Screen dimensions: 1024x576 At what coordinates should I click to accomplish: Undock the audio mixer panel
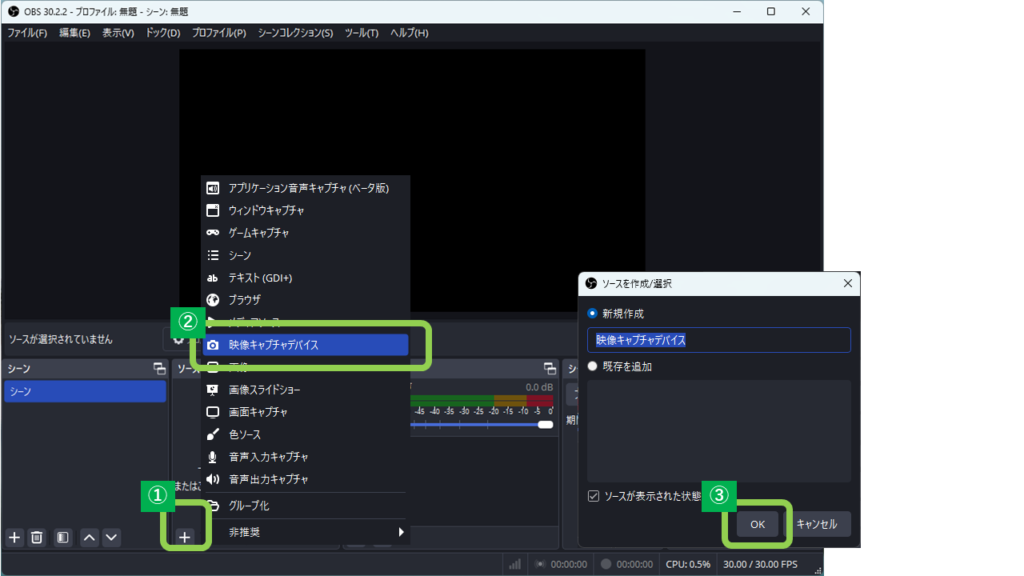(550, 369)
